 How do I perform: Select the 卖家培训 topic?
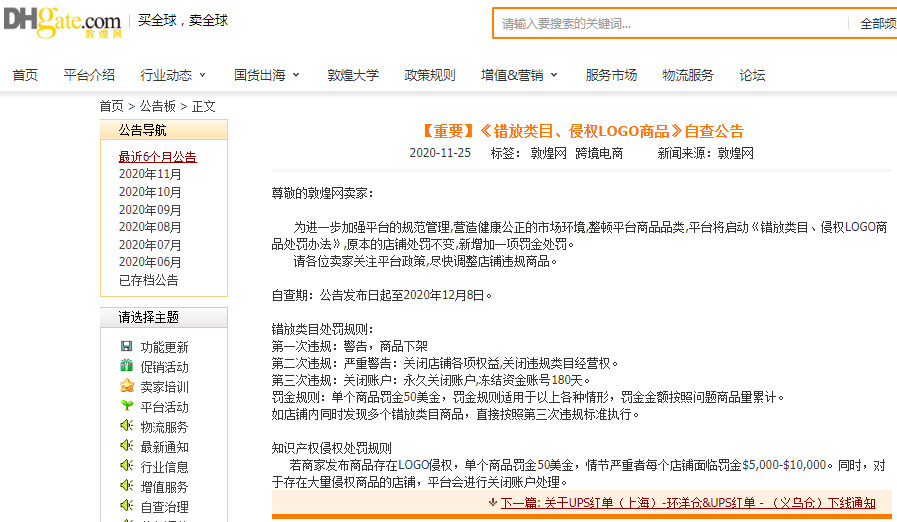tap(164, 387)
